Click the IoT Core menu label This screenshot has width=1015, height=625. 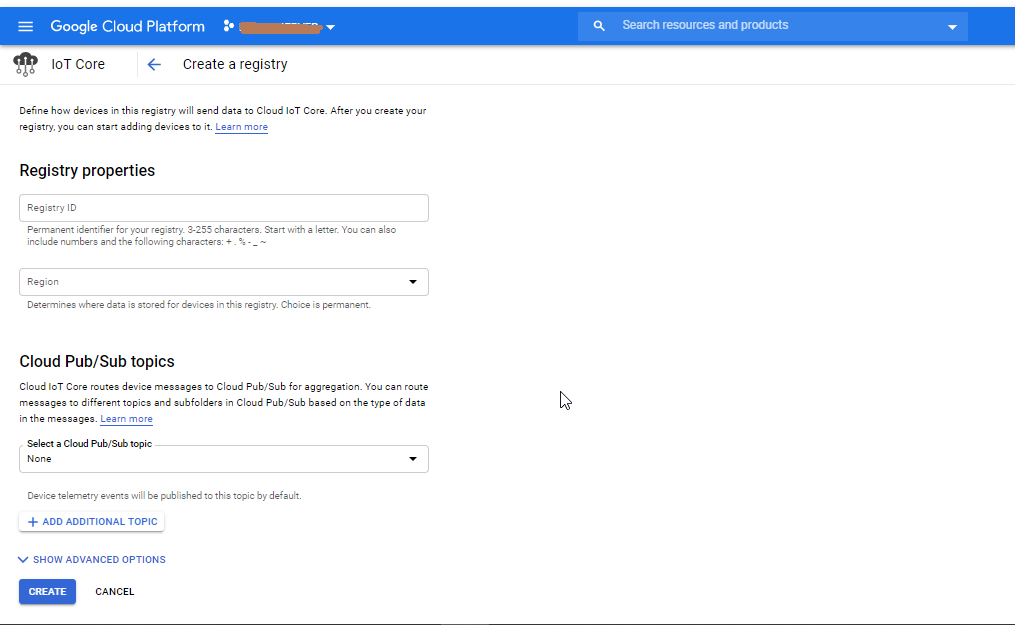coord(78,63)
